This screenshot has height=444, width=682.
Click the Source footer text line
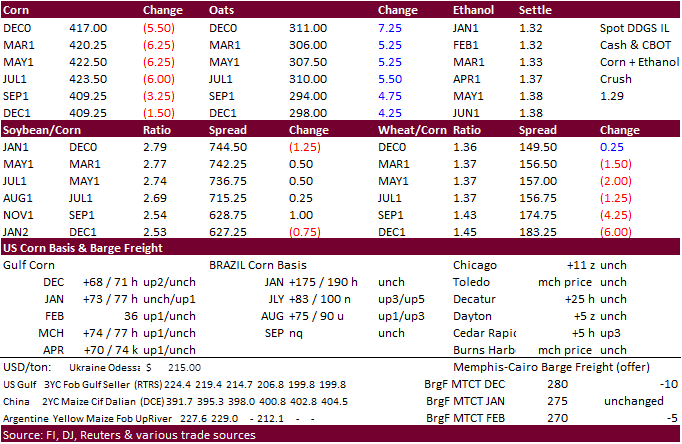[129, 435]
